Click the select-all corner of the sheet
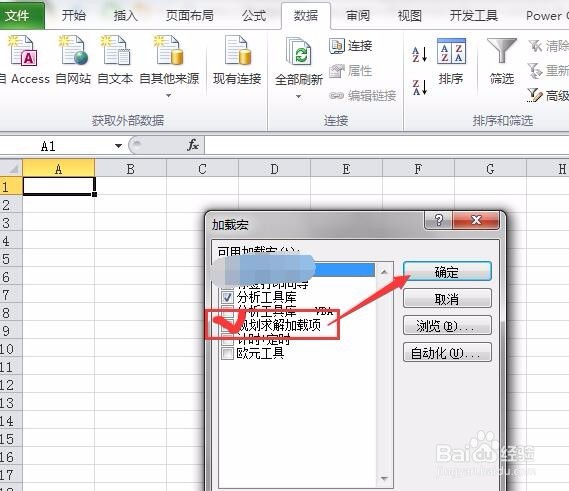This screenshot has width=569, height=491. point(12,169)
